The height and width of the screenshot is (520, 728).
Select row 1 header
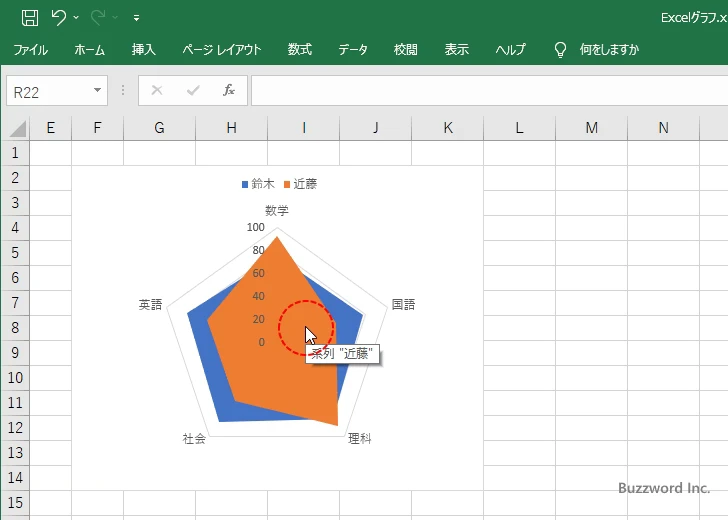pyautogui.click(x=15, y=153)
